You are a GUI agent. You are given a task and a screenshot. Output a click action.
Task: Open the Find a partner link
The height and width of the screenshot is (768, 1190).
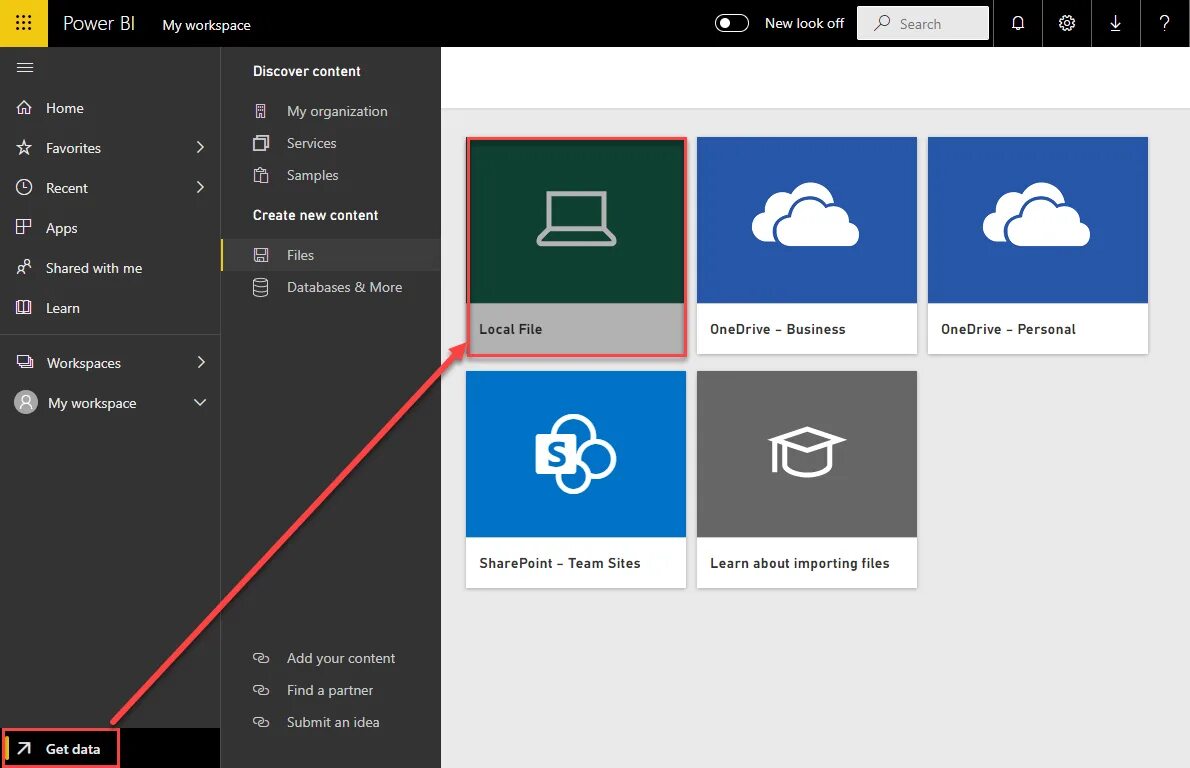pos(330,690)
